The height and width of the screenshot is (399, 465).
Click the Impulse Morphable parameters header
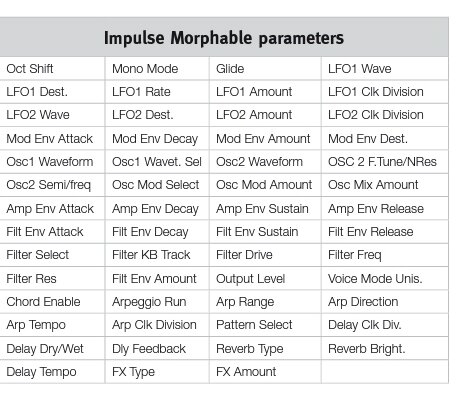(x=224, y=37)
